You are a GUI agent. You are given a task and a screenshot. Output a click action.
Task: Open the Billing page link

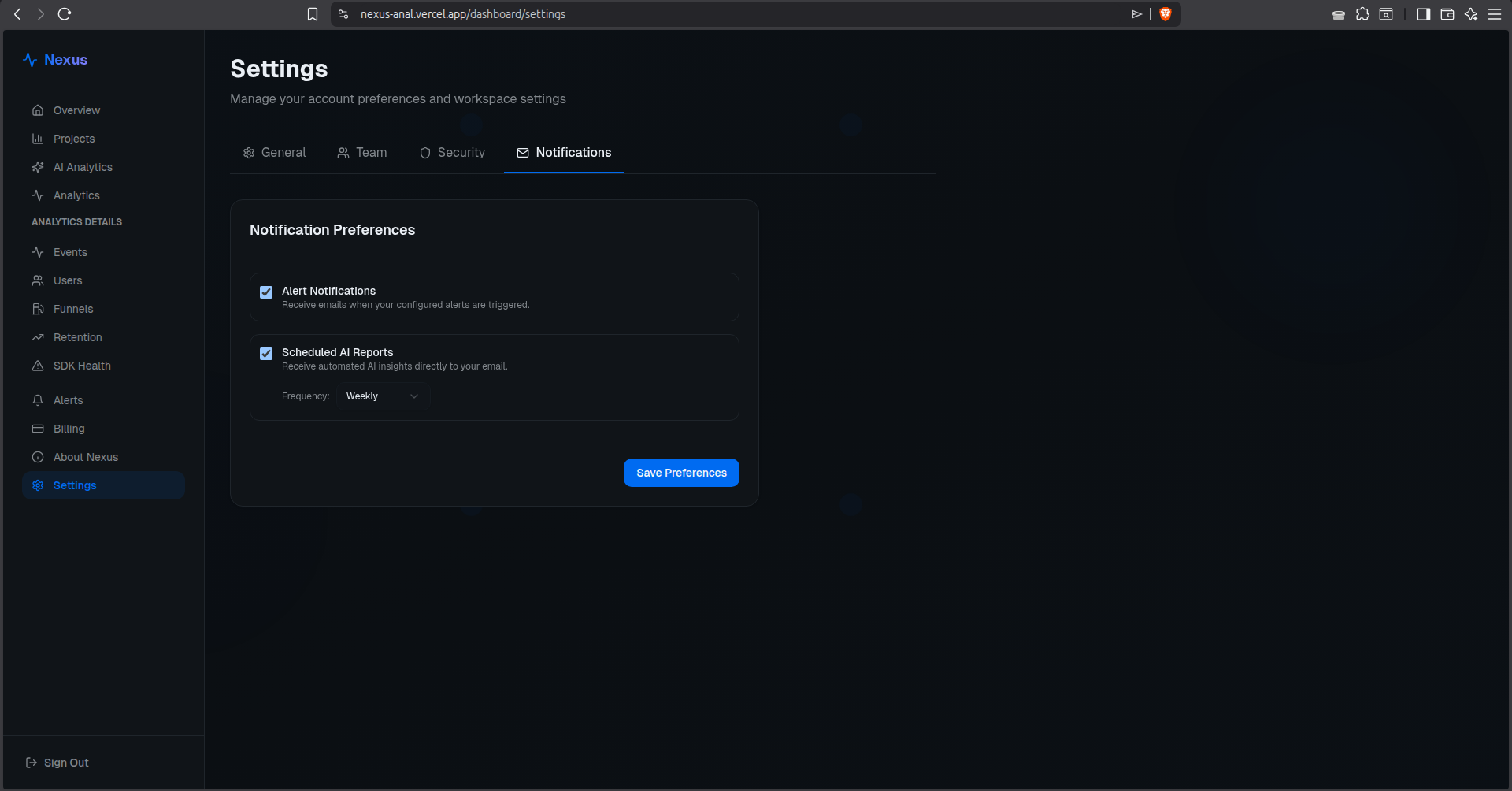(104, 429)
